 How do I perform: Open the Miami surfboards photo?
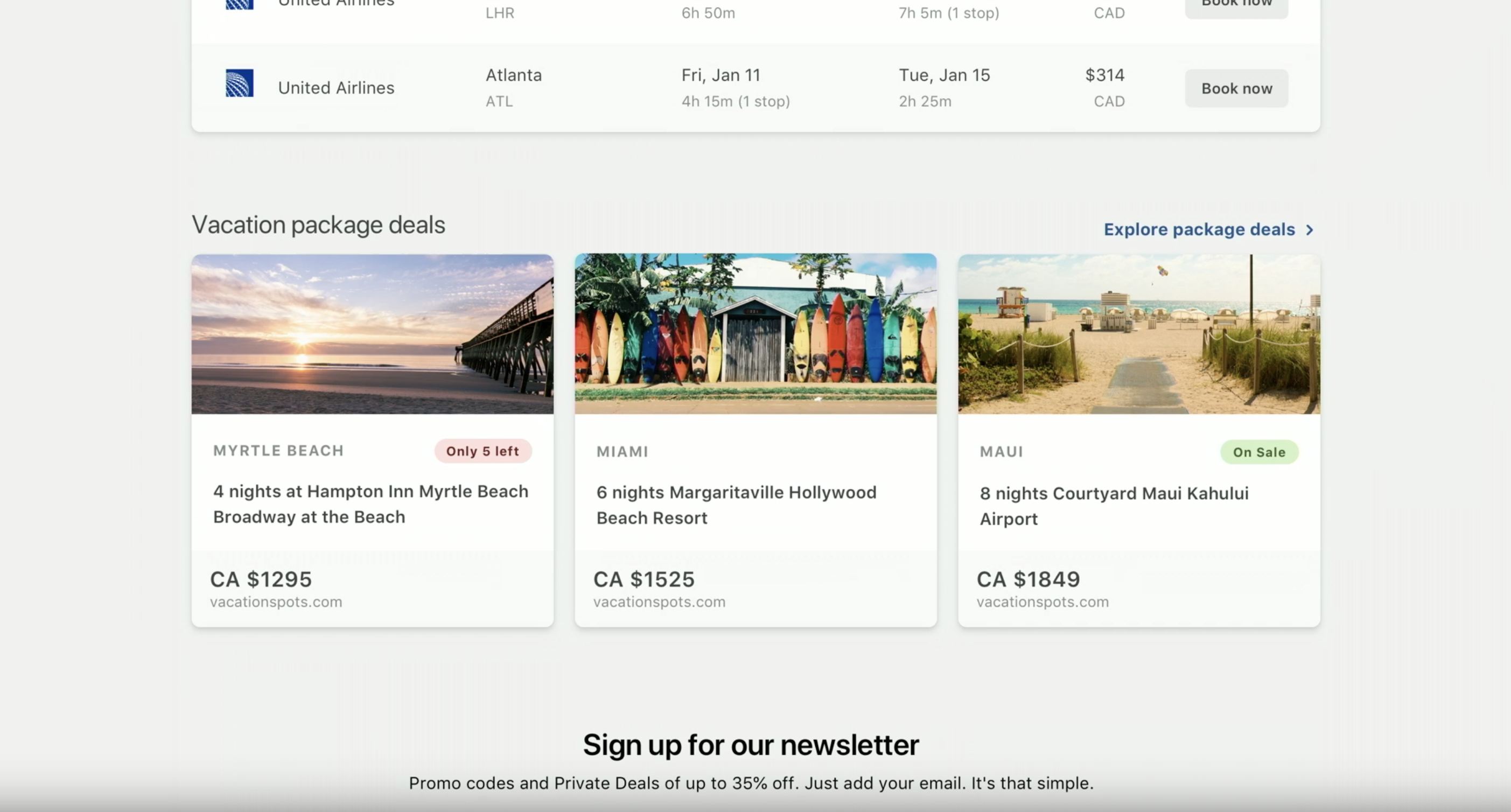pyautogui.click(x=755, y=334)
